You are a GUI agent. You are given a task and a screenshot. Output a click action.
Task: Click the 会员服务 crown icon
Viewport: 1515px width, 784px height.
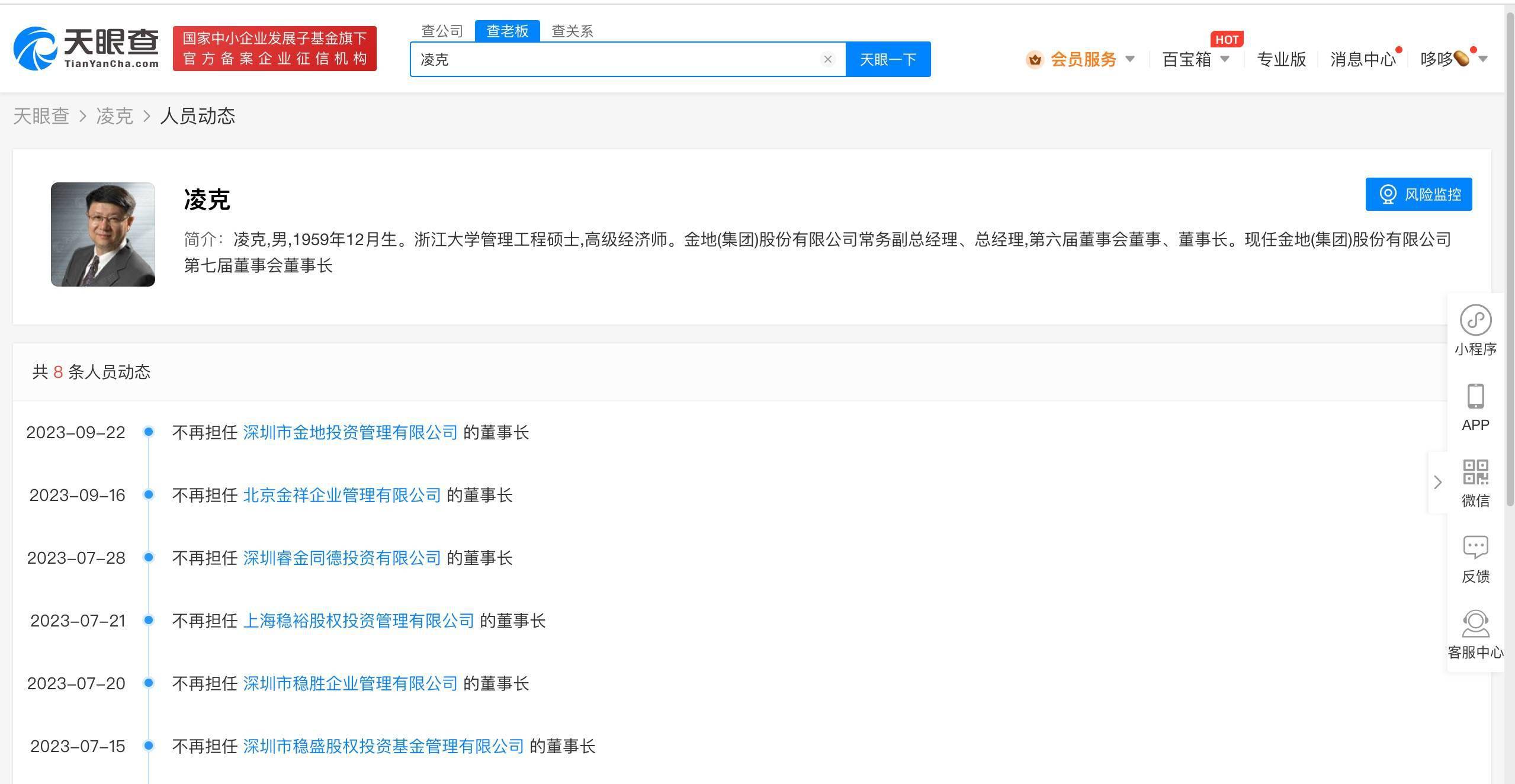[x=1035, y=59]
